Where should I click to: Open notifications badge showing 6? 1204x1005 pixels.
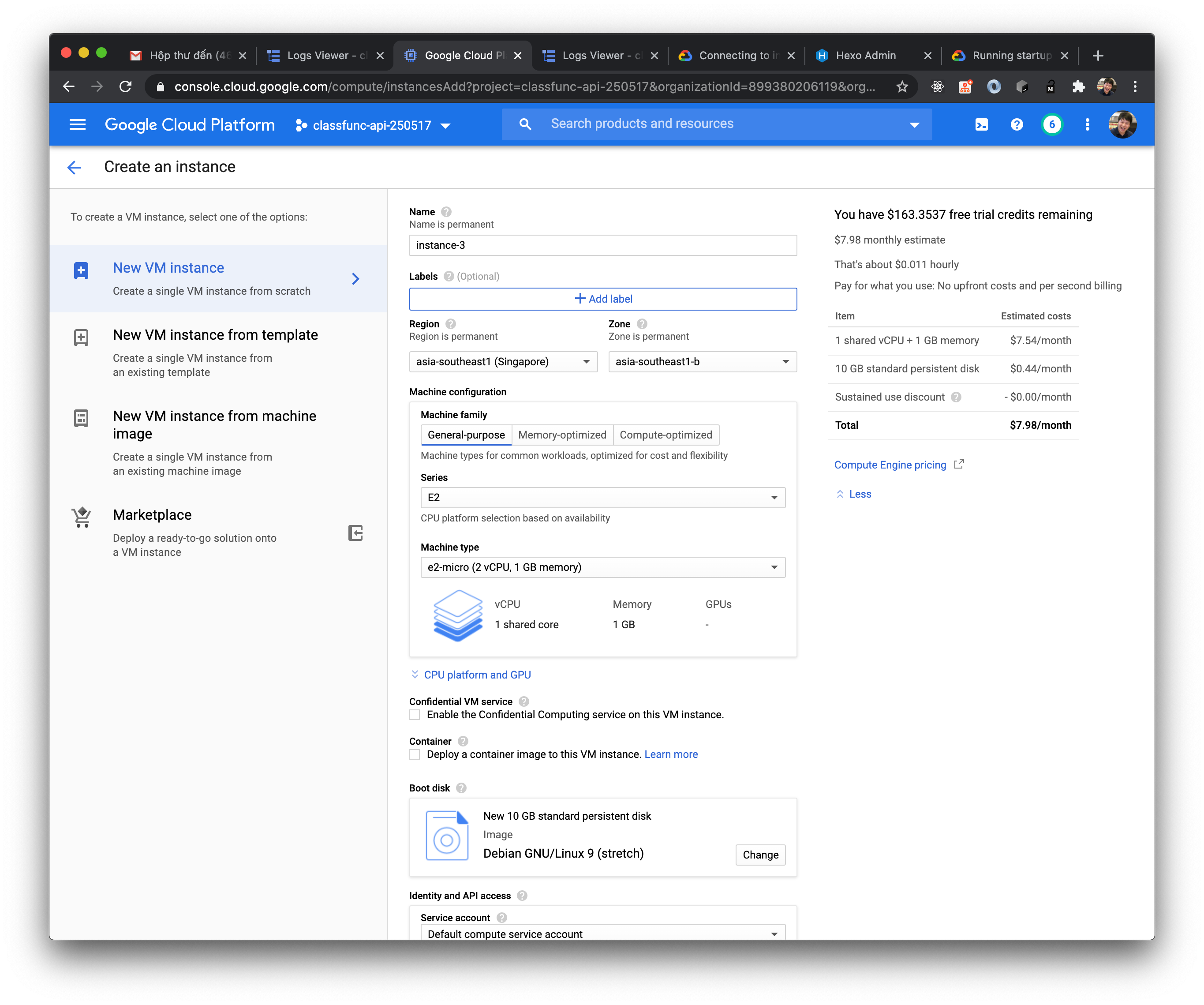click(1051, 124)
